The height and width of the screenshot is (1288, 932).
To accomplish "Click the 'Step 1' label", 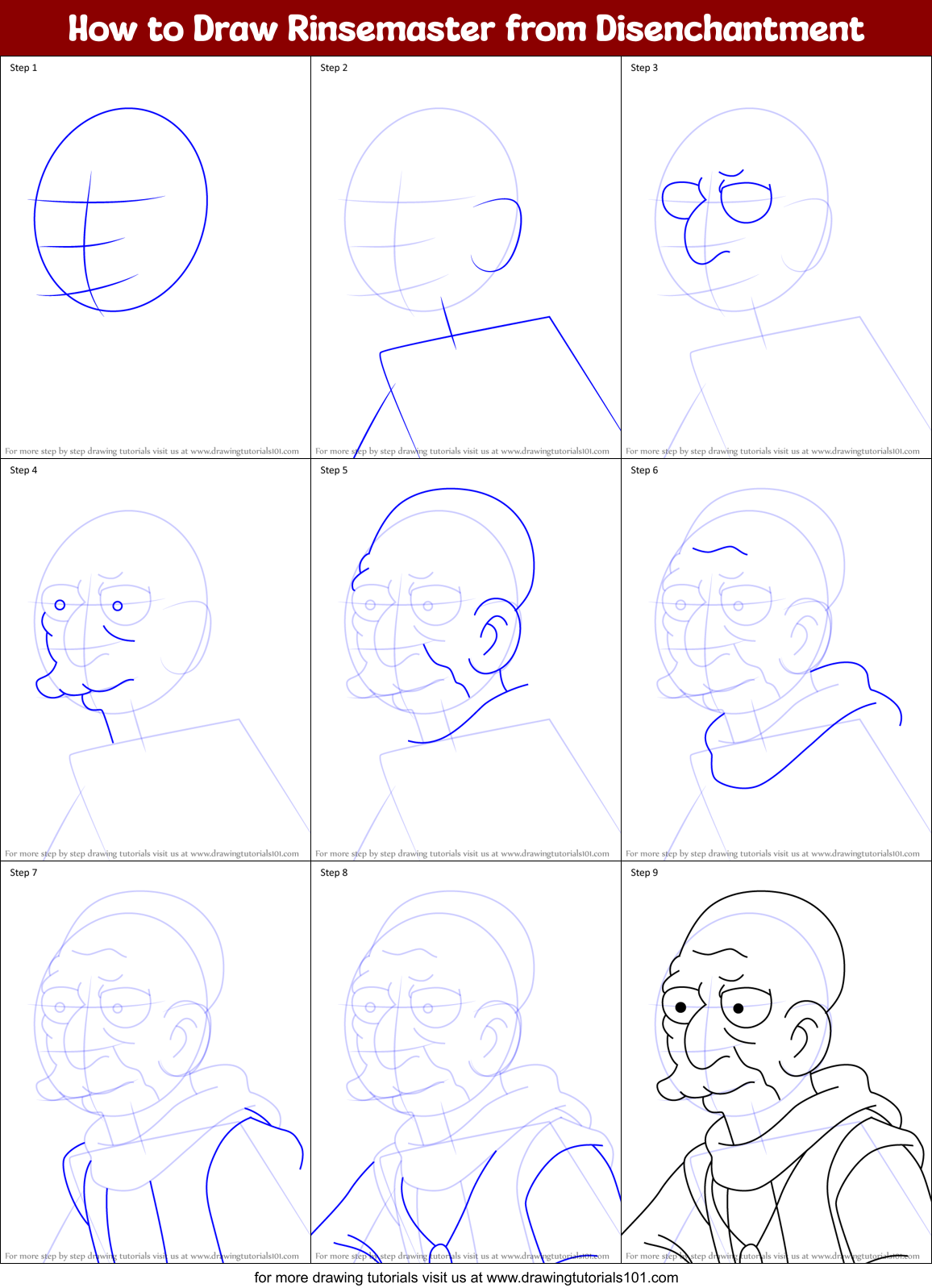I will 23,68.
